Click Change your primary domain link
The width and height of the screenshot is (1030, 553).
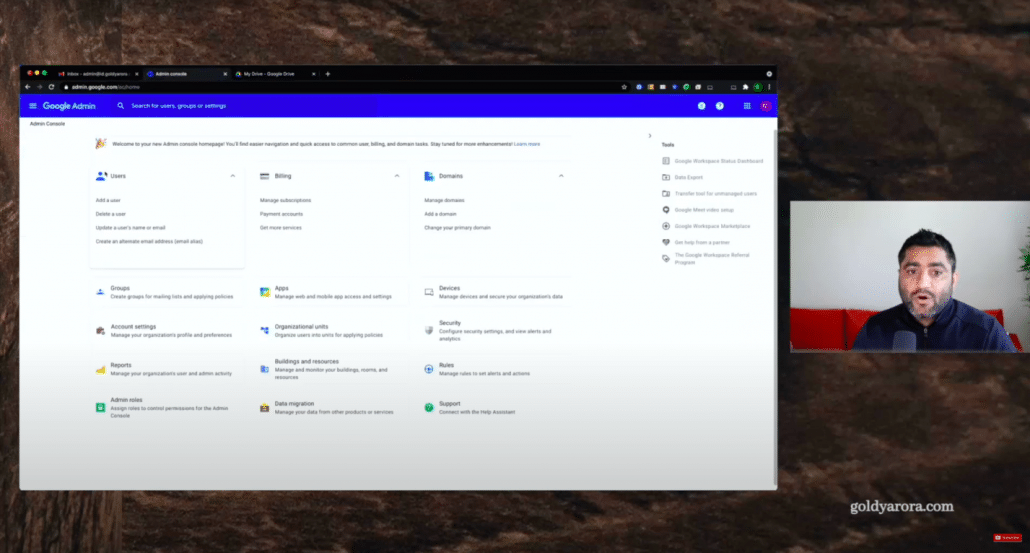tap(457, 228)
